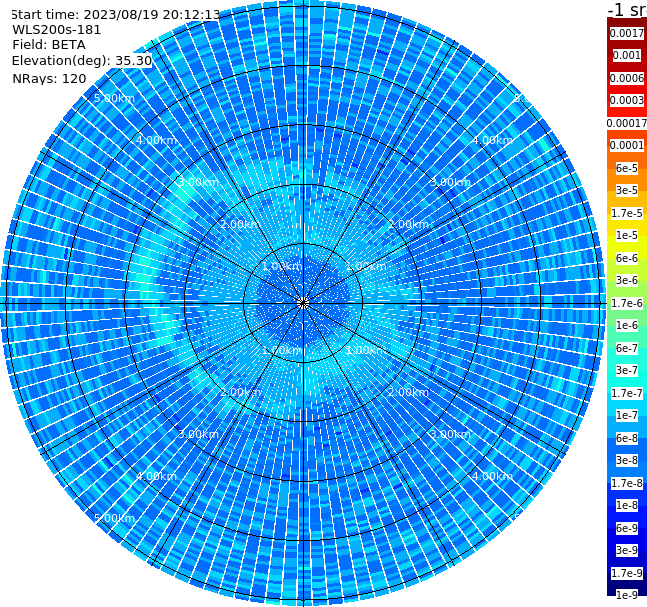Select the 1e-7 colorbar label
647x607 pixels.
click(627, 415)
